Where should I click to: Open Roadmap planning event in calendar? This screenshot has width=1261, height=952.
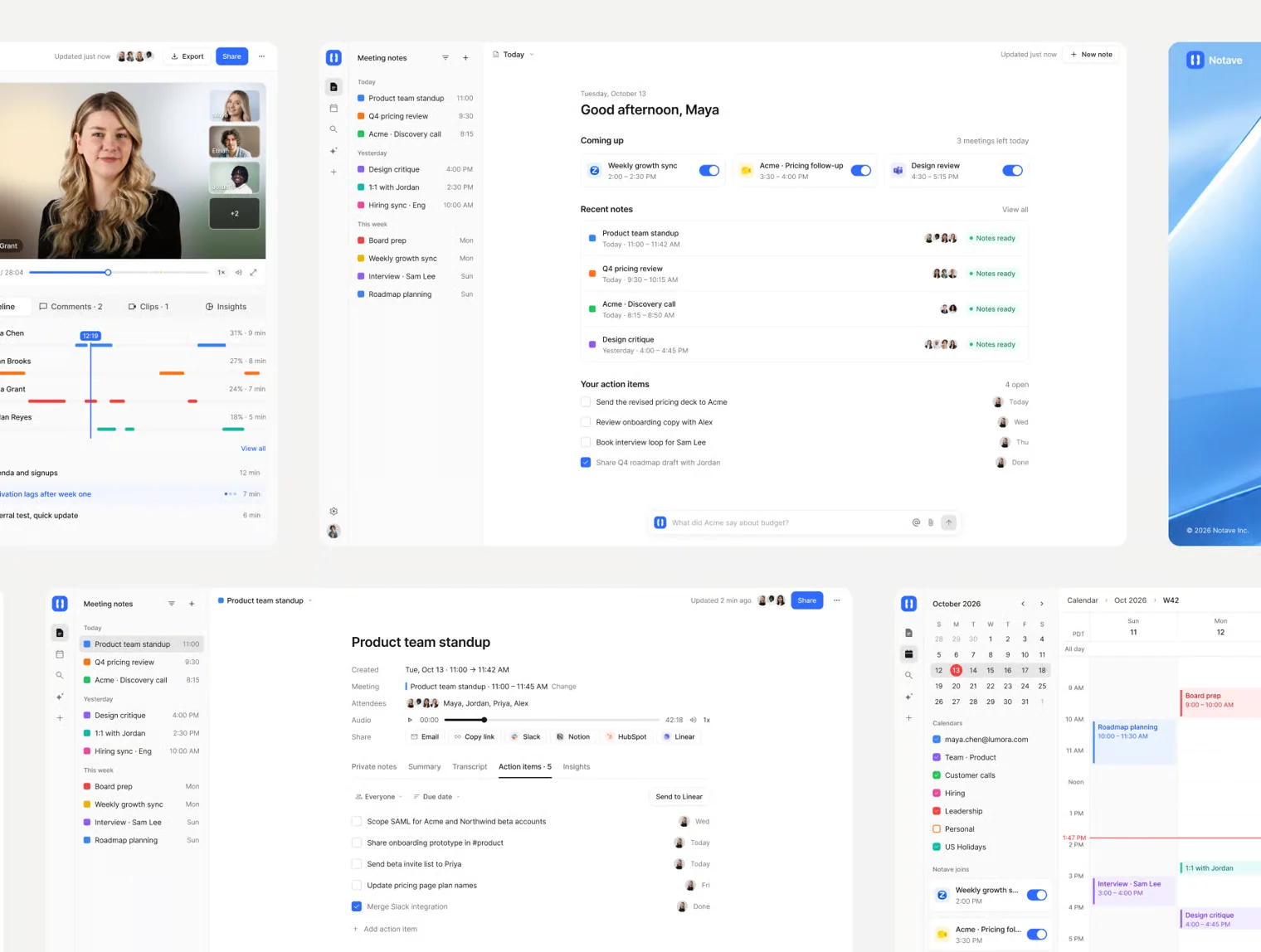coord(1134,742)
